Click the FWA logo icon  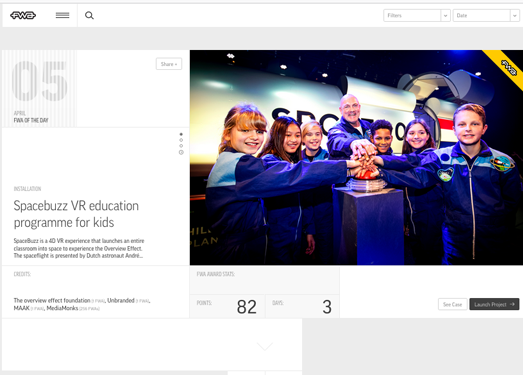pyautogui.click(x=23, y=15)
